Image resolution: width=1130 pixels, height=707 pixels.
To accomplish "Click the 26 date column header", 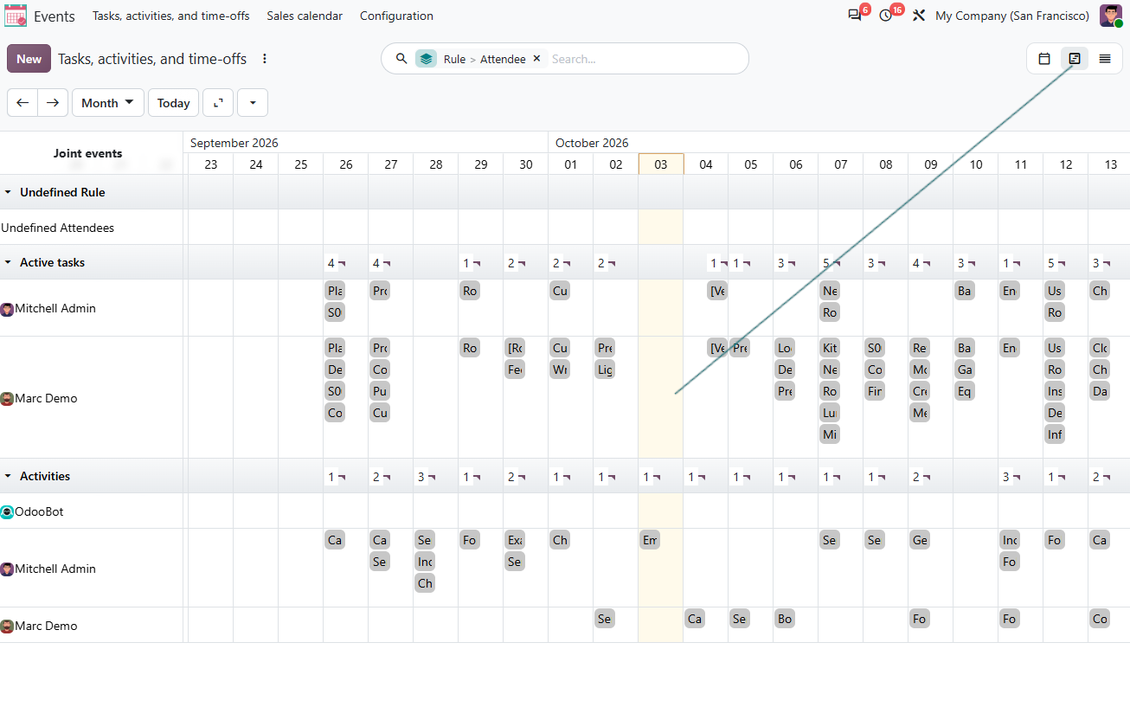I will [x=346, y=164].
